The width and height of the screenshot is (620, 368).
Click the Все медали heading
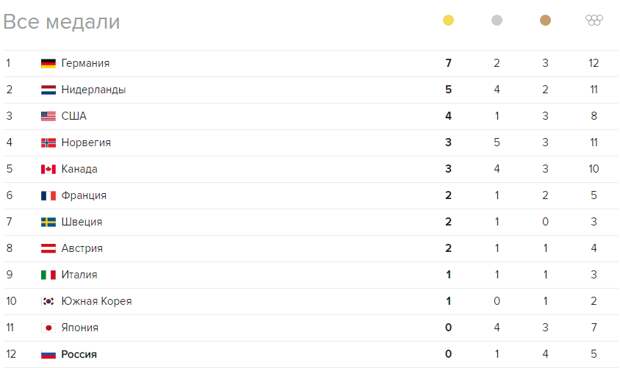[x=61, y=22]
